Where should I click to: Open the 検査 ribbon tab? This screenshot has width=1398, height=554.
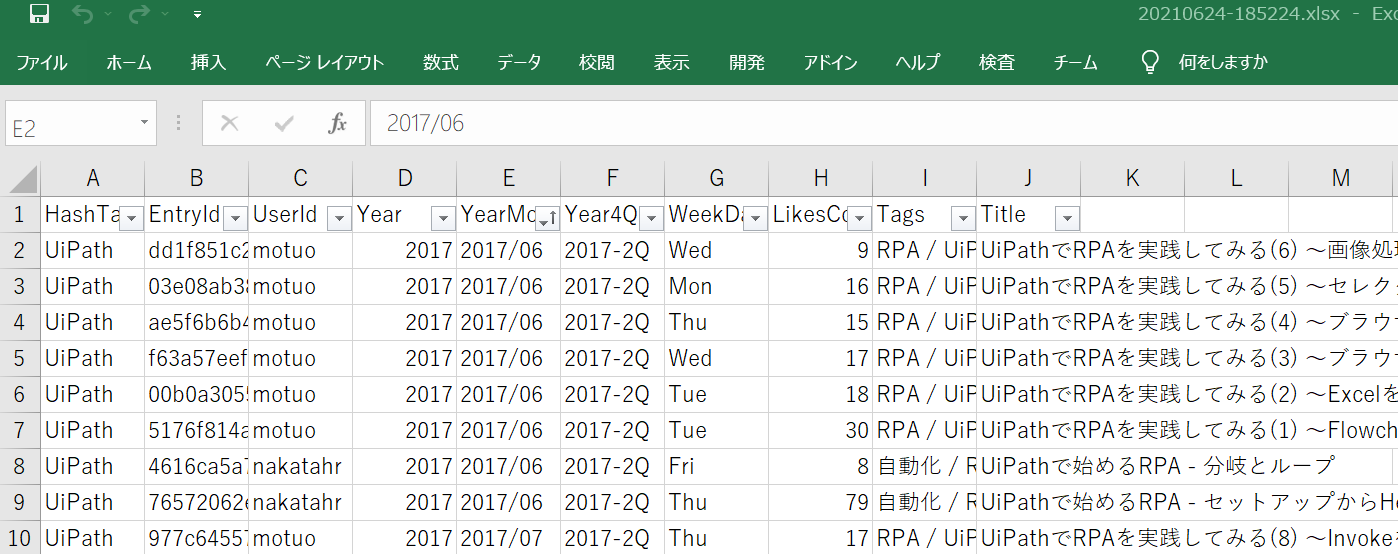tap(997, 62)
